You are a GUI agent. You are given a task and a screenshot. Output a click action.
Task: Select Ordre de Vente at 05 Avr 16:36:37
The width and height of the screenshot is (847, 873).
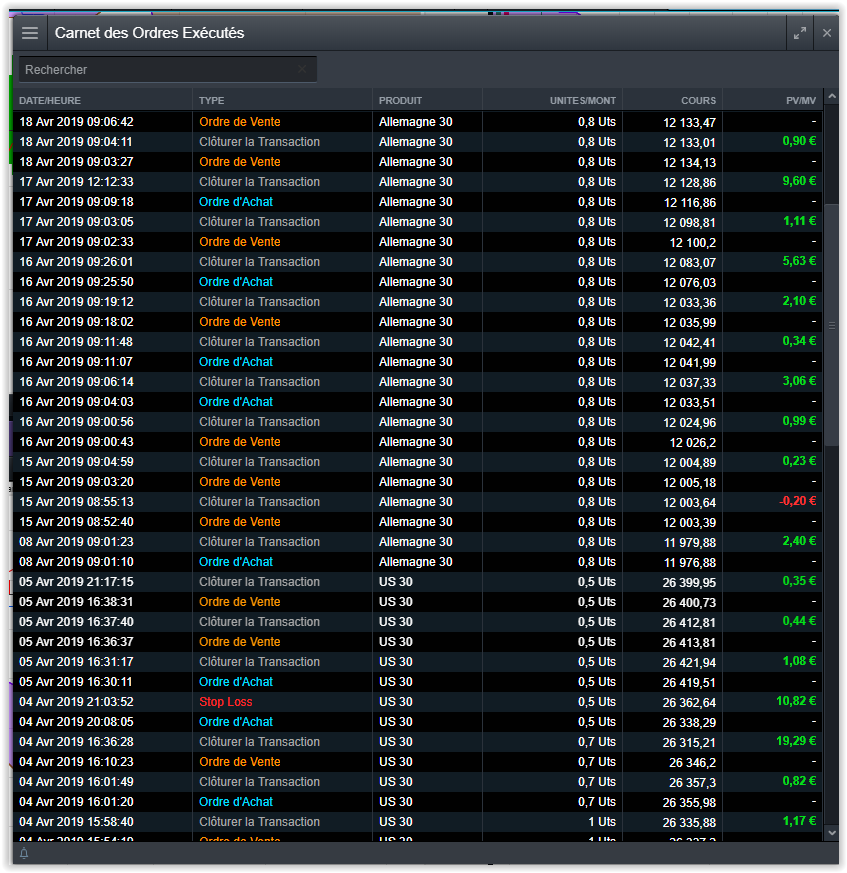coord(239,642)
